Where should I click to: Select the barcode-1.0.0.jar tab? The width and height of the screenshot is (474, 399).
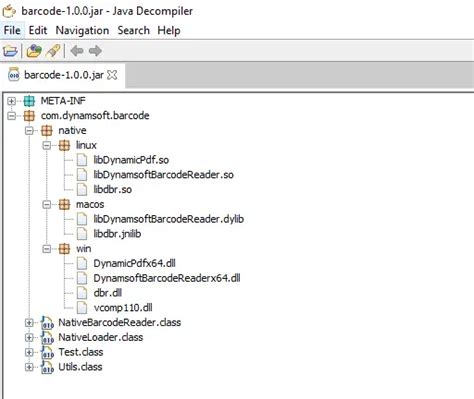coord(64,75)
